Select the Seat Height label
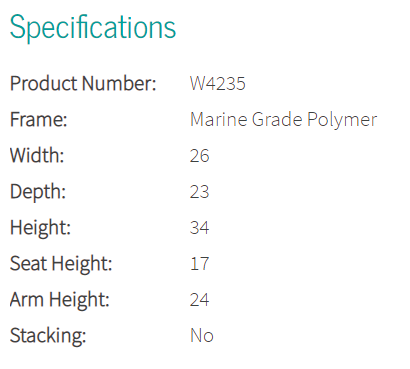The height and width of the screenshot is (369, 410). click(x=61, y=264)
